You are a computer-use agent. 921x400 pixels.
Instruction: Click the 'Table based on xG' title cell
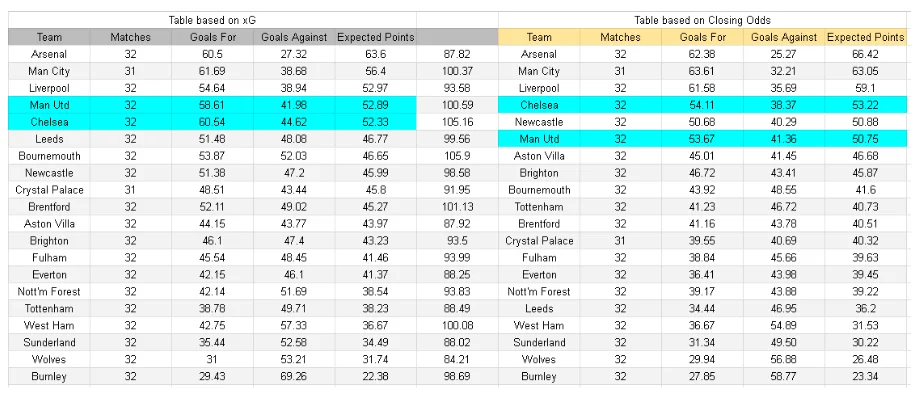point(212,20)
